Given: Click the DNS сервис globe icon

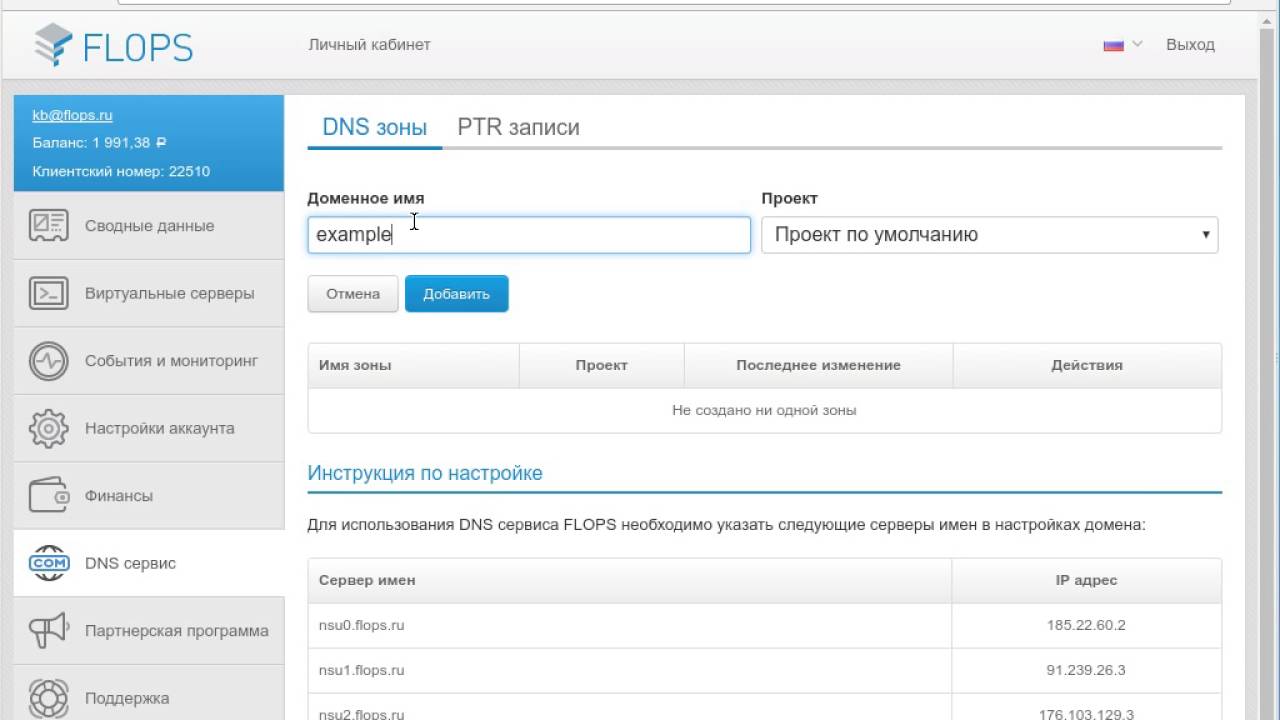Looking at the screenshot, I should pos(49,563).
